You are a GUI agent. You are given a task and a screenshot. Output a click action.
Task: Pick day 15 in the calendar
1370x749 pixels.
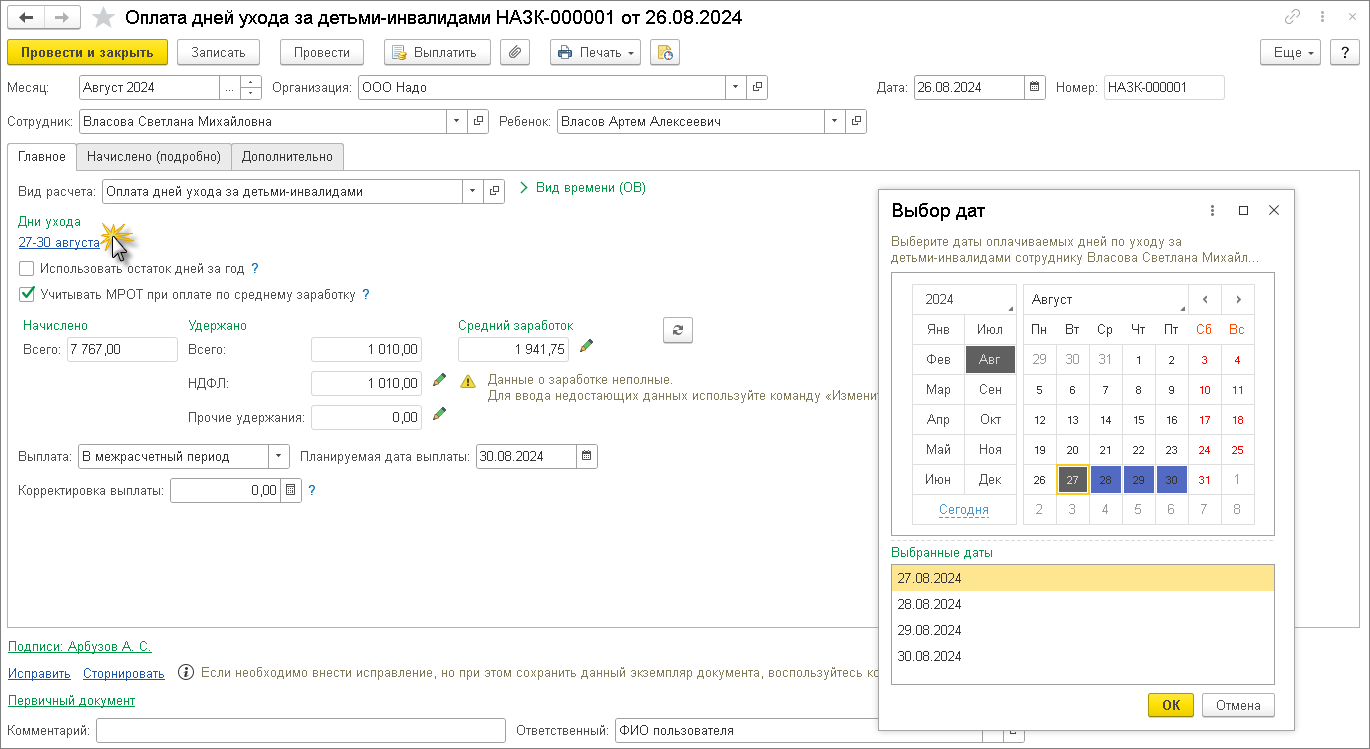coord(1138,420)
